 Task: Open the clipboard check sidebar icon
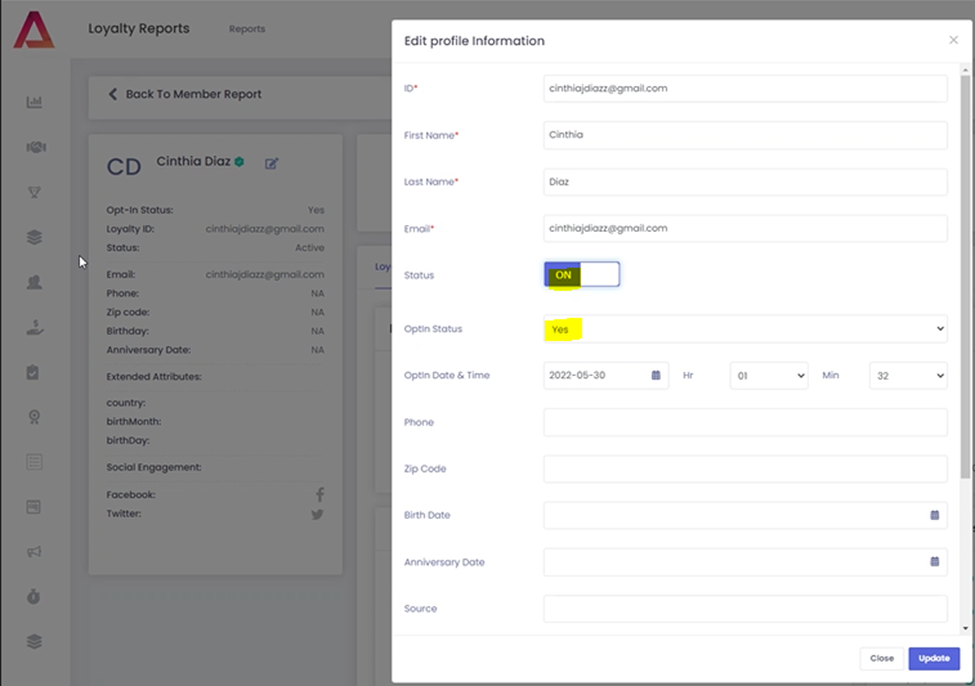coord(33,373)
